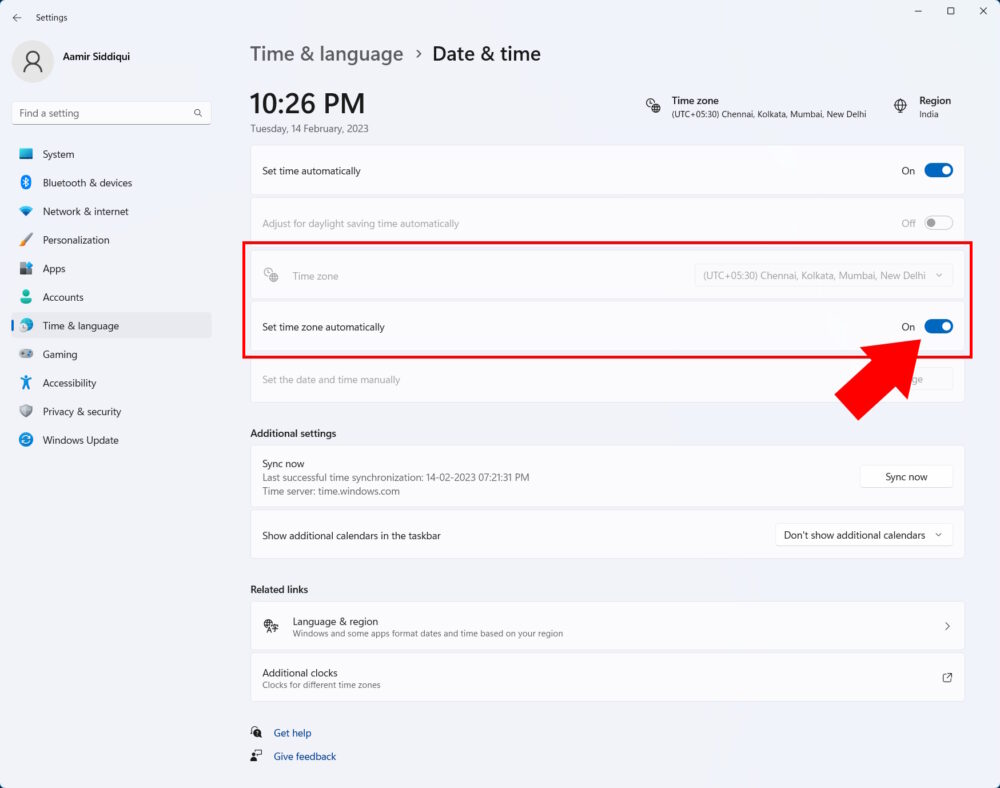Click the Network wifi icon
This screenshot has height=788, width=1000.
tap(26, 211)
